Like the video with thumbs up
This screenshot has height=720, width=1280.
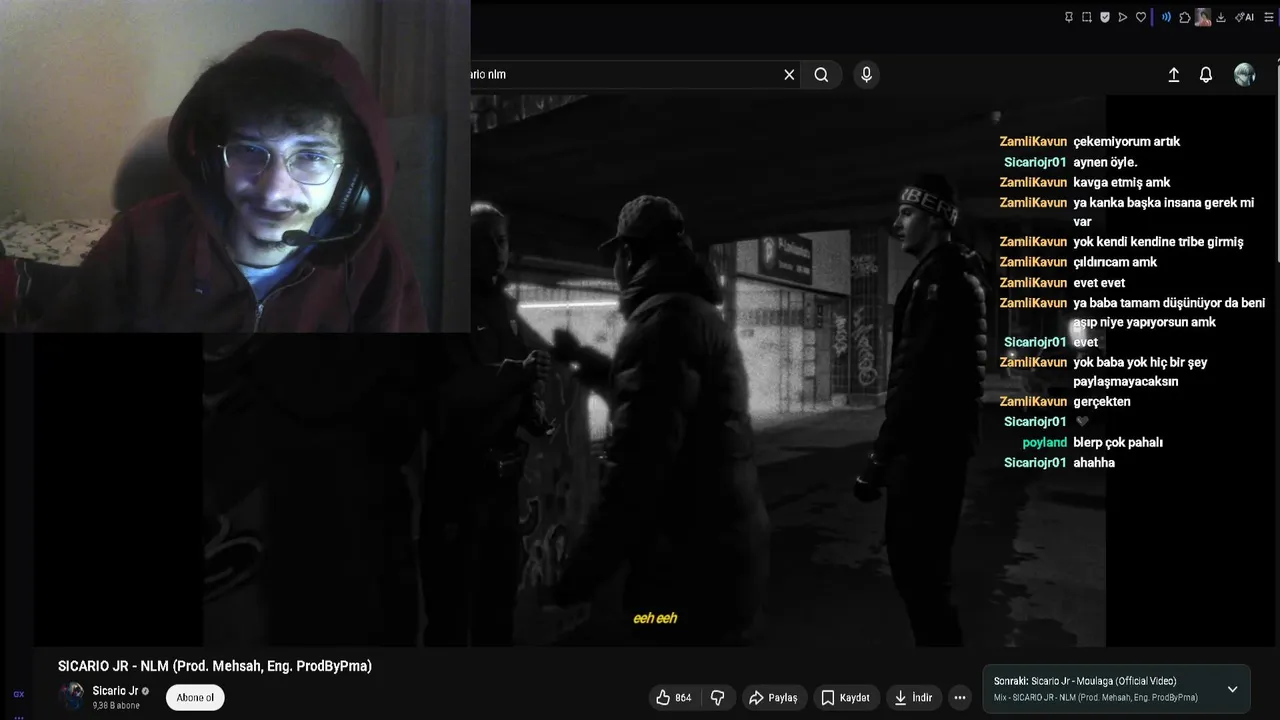tap(674, 698)
